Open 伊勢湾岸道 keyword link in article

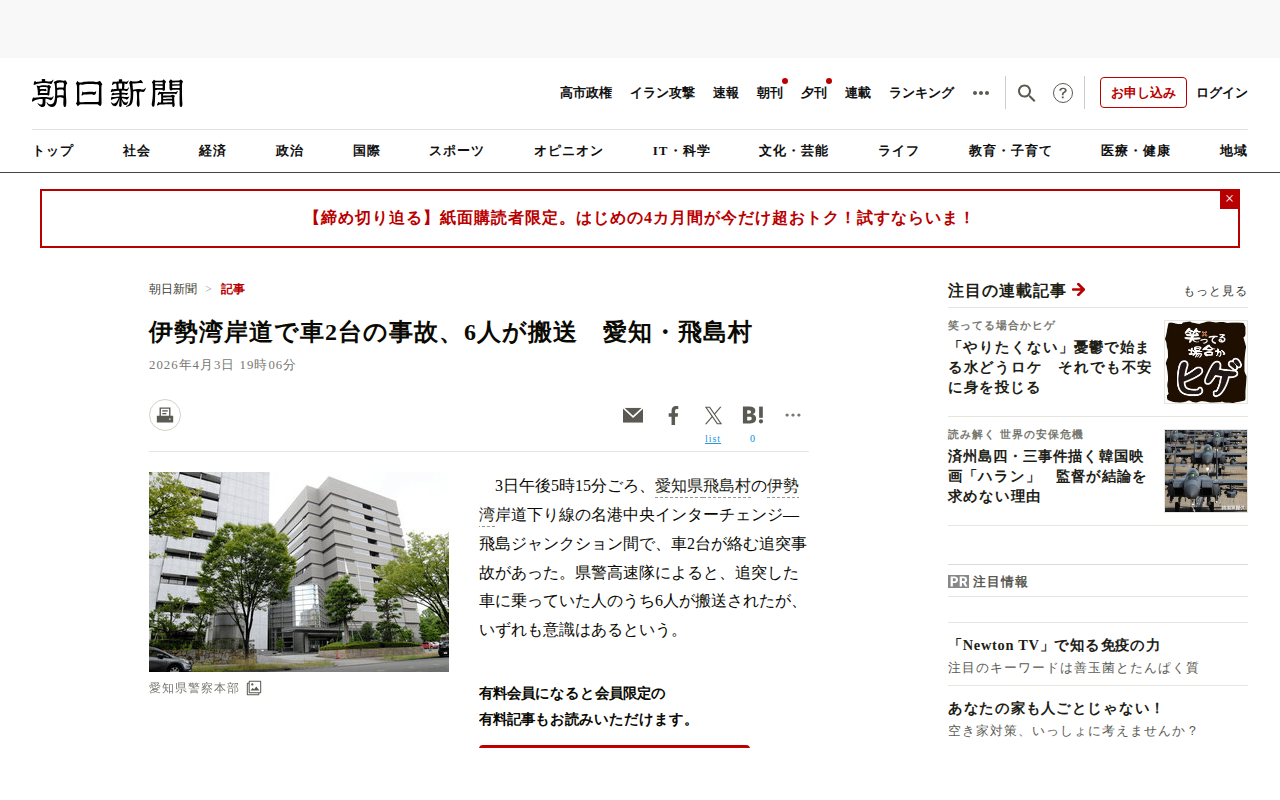783,486
